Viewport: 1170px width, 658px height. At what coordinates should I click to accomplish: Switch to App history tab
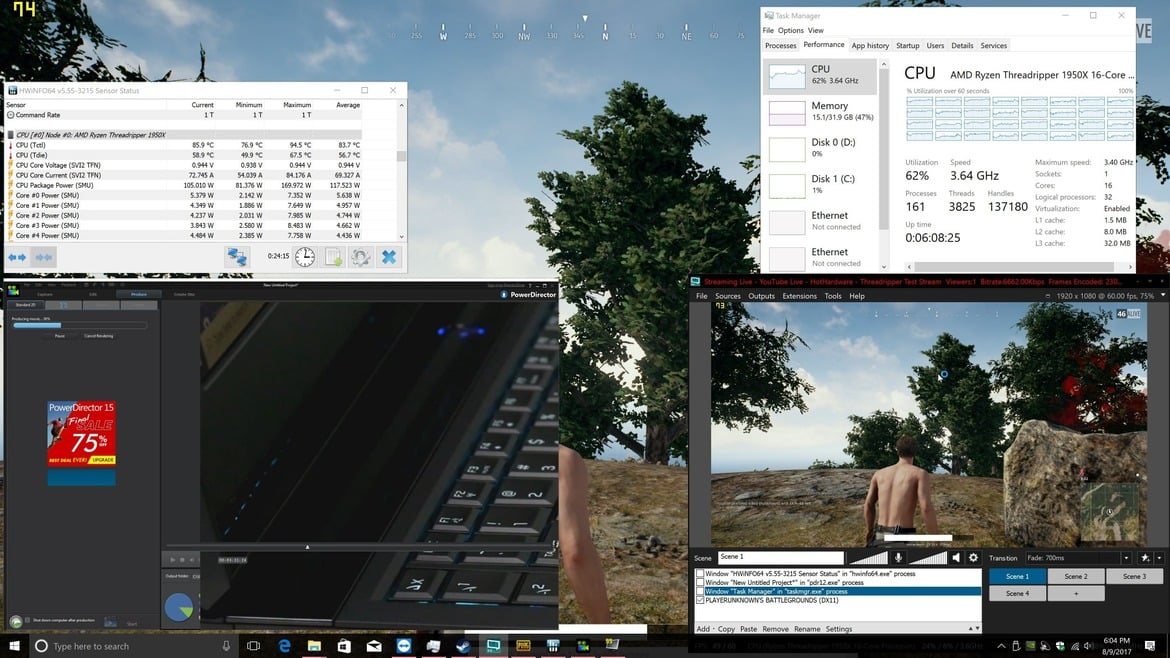pos(870,46)
